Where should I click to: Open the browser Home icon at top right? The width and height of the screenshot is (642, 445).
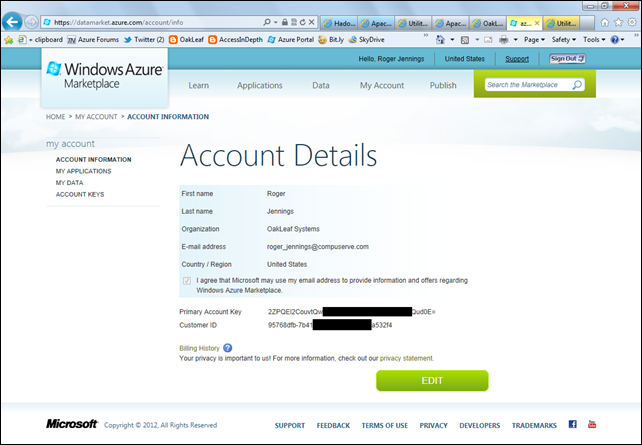[x=604, y=23]
